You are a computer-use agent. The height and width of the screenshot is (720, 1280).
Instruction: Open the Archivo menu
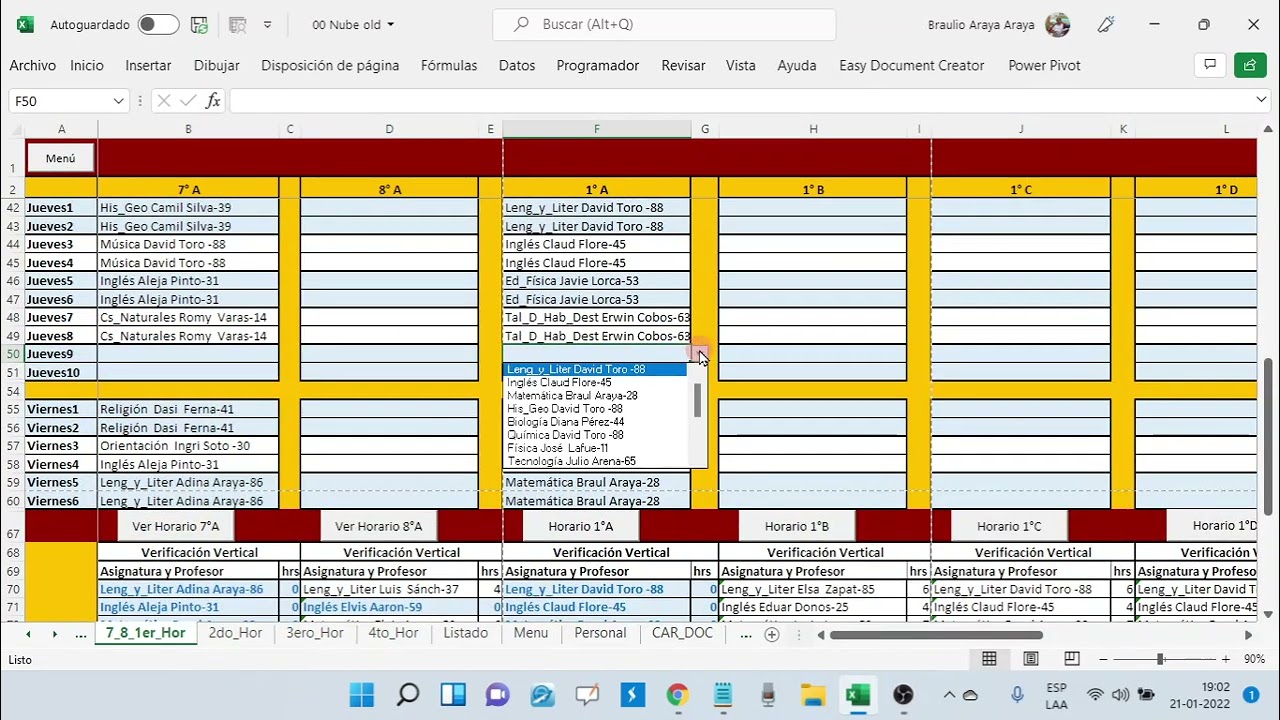33,65
